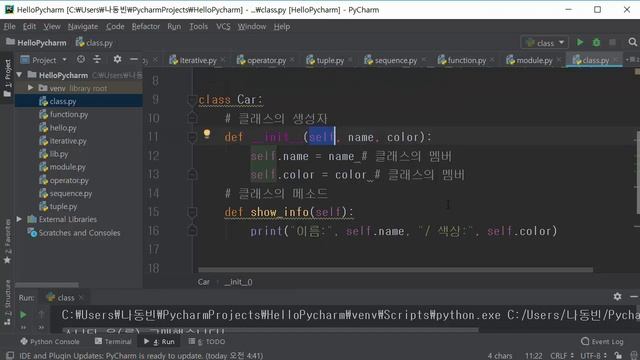The width and height of the screenshot is (640, 360).
Task: Open the Terminal tool window
Action: tap(113, 342)
